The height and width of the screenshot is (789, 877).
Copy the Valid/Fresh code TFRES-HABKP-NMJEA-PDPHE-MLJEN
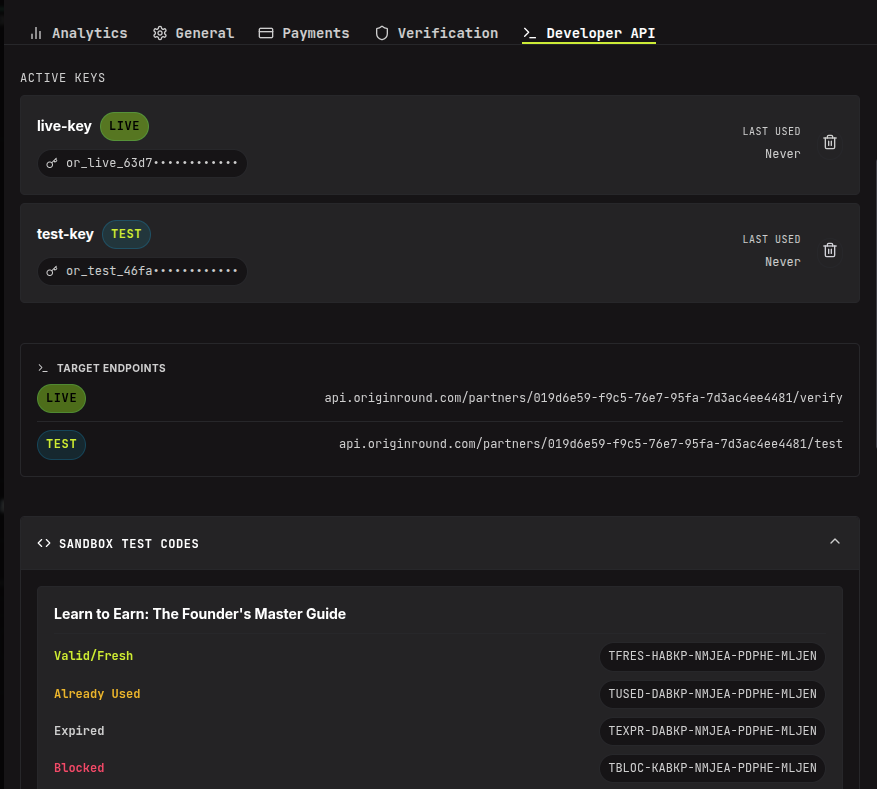[713, 656]
